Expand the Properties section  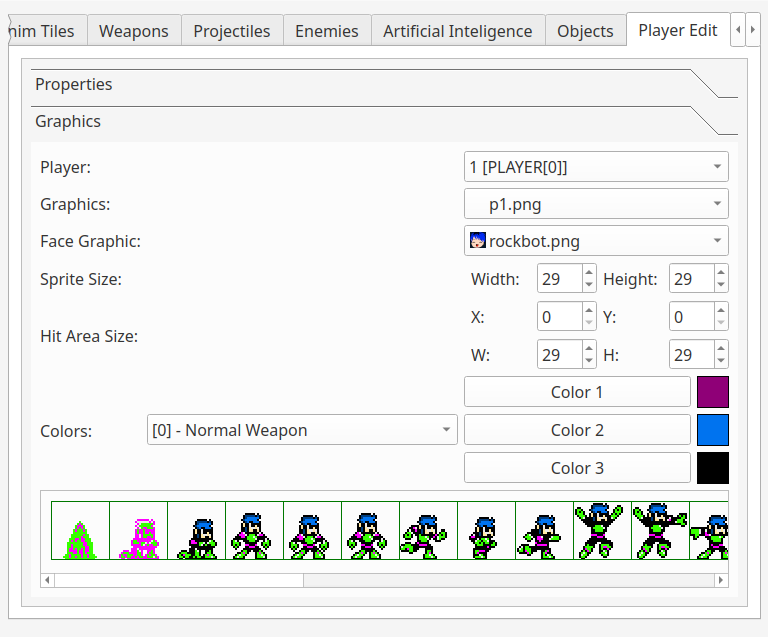pyautogui.click(x=384, y=84)
